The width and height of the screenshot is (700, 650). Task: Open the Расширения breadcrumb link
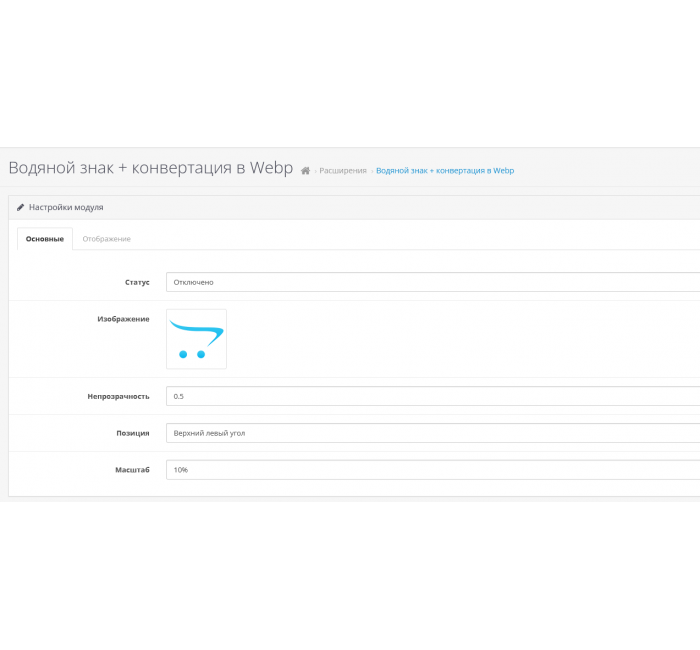[x=342, y=171]
